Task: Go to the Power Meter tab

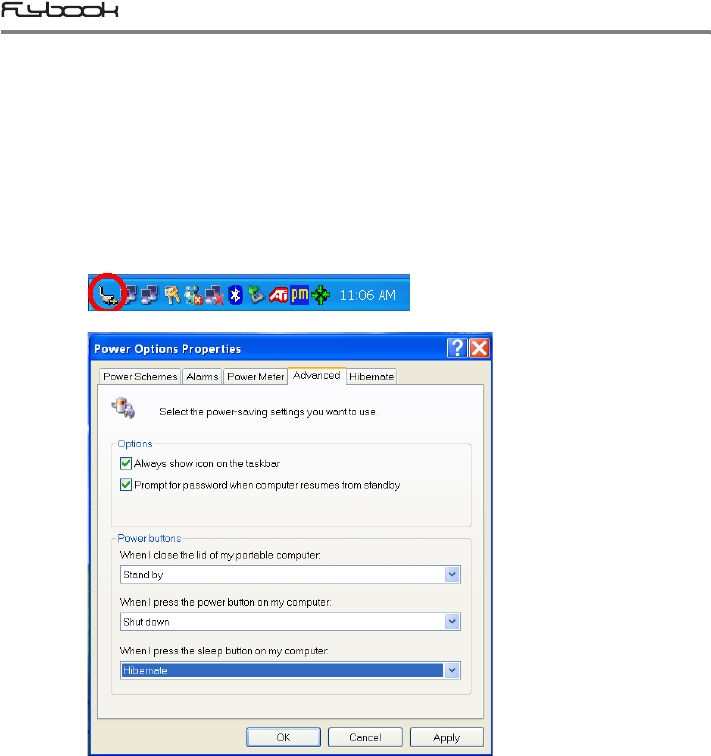Action: pos(255,377)
